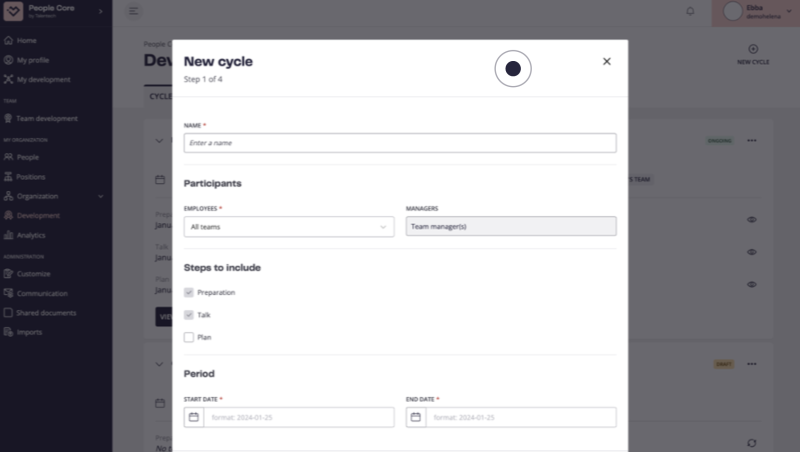The image size is (800, 452).
Task: Open the end date calendar icon
Action: [x=416, y=417]
